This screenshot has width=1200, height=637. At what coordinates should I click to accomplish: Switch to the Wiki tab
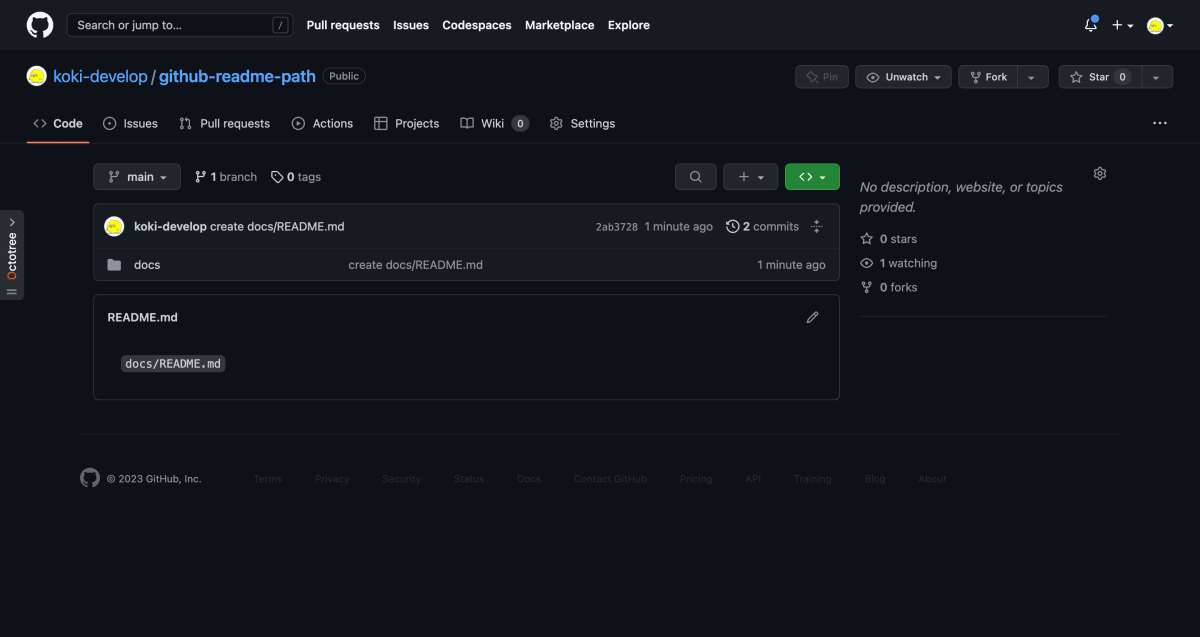point(494,123)
